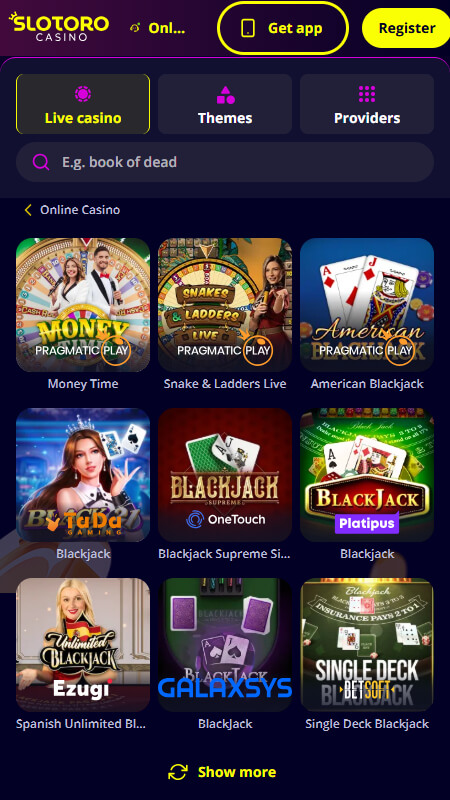
Task: Click the icon beside truncated Onl... label
Action: pos(135,28)
